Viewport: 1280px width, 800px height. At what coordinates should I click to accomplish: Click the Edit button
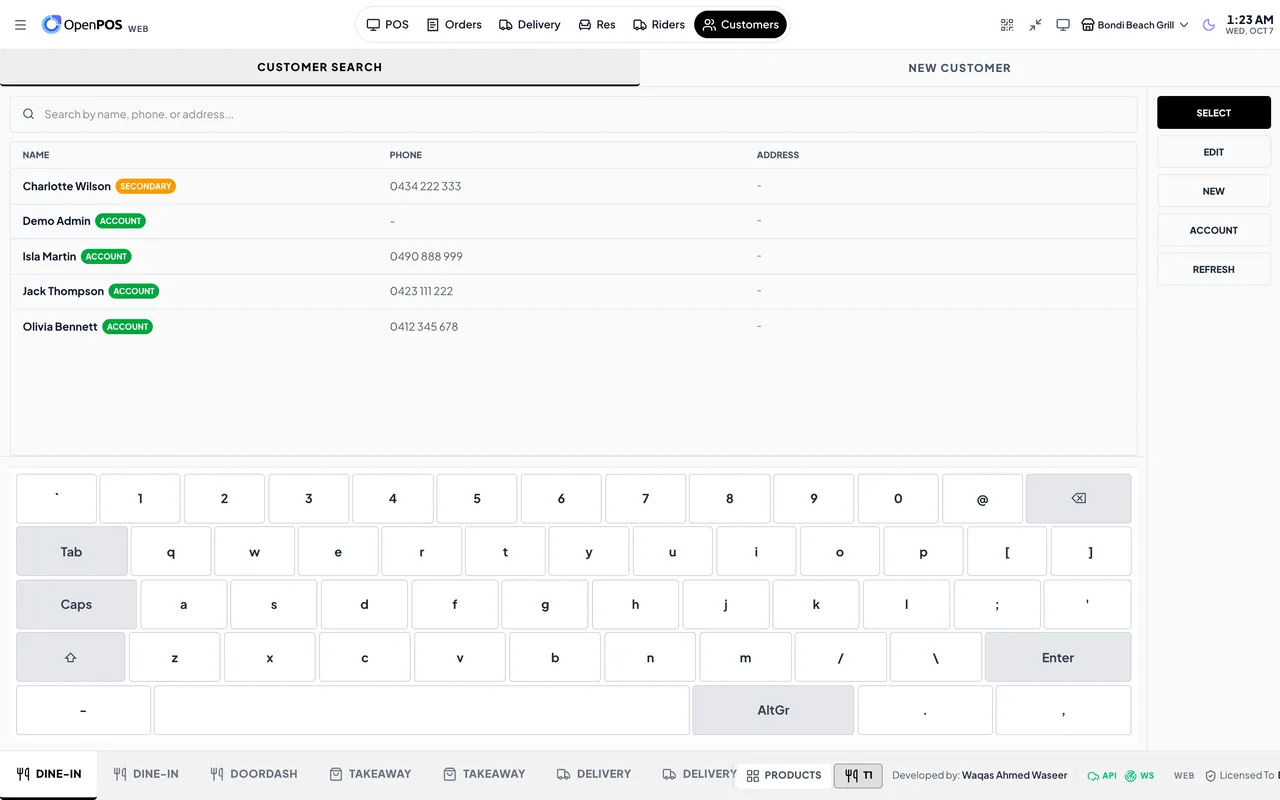tap(1214, 152)
